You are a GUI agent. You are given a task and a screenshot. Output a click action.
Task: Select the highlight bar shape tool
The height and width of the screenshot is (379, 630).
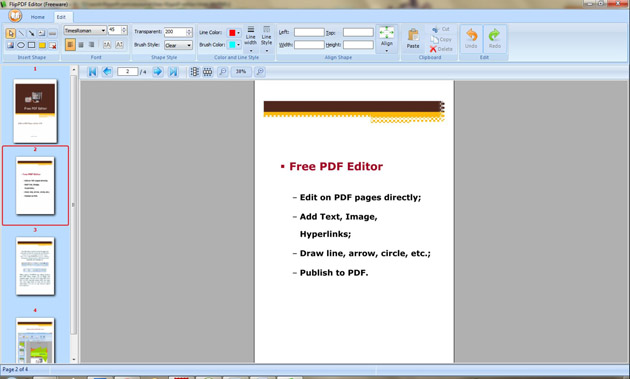click(52, 33)
